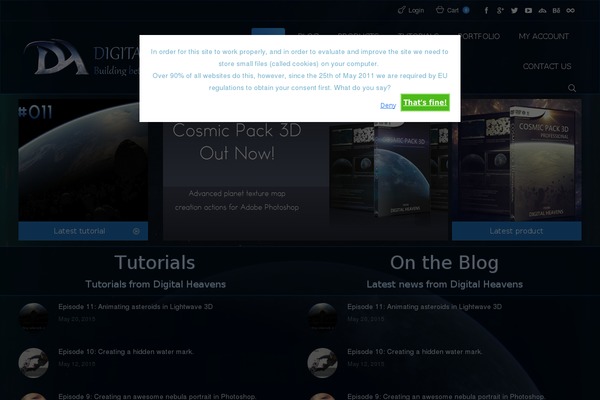
Task: Click the Login key icon
Action: tap(401, 10)
